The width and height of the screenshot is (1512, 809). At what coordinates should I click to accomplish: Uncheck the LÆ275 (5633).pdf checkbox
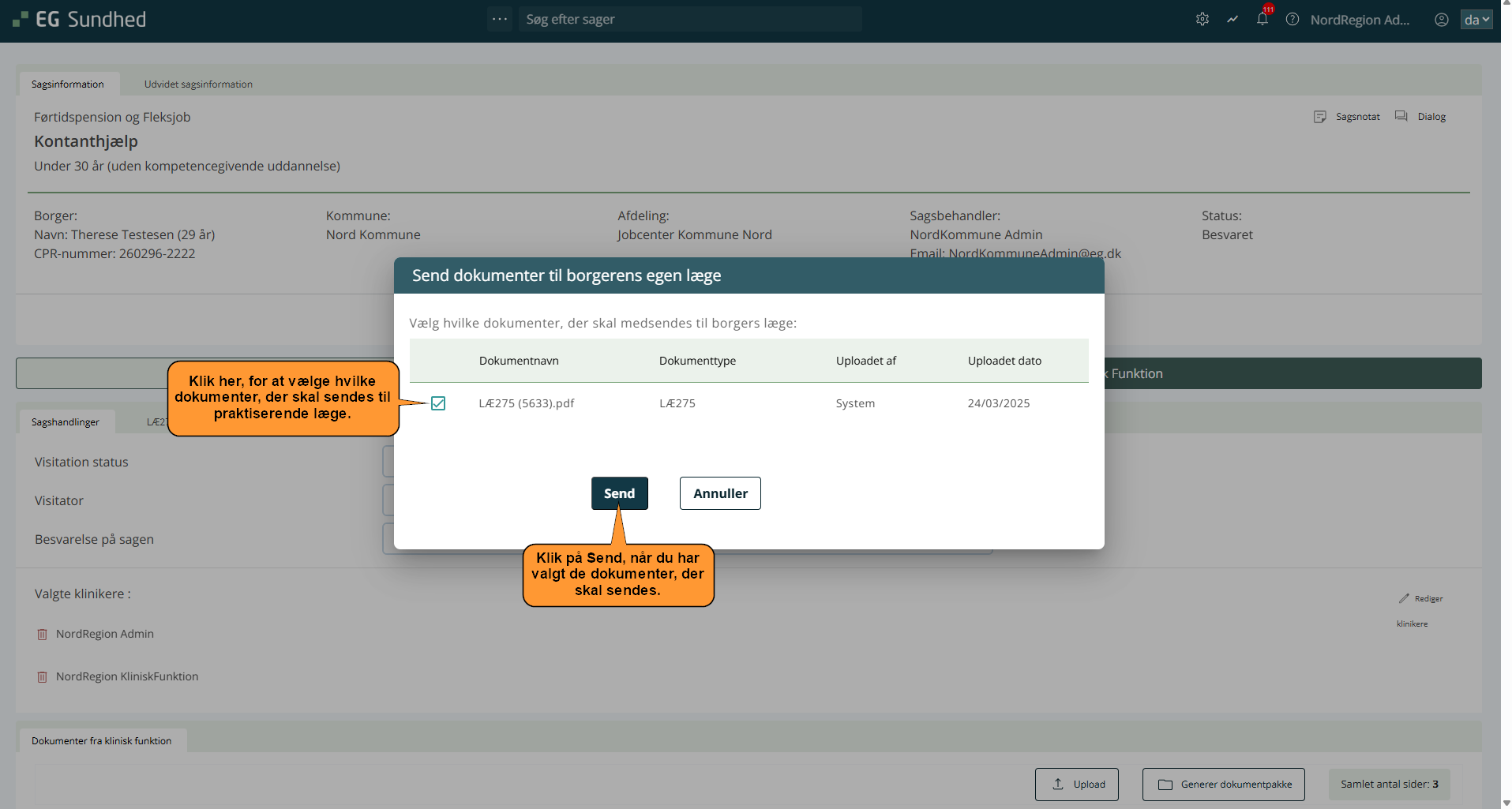438,403
